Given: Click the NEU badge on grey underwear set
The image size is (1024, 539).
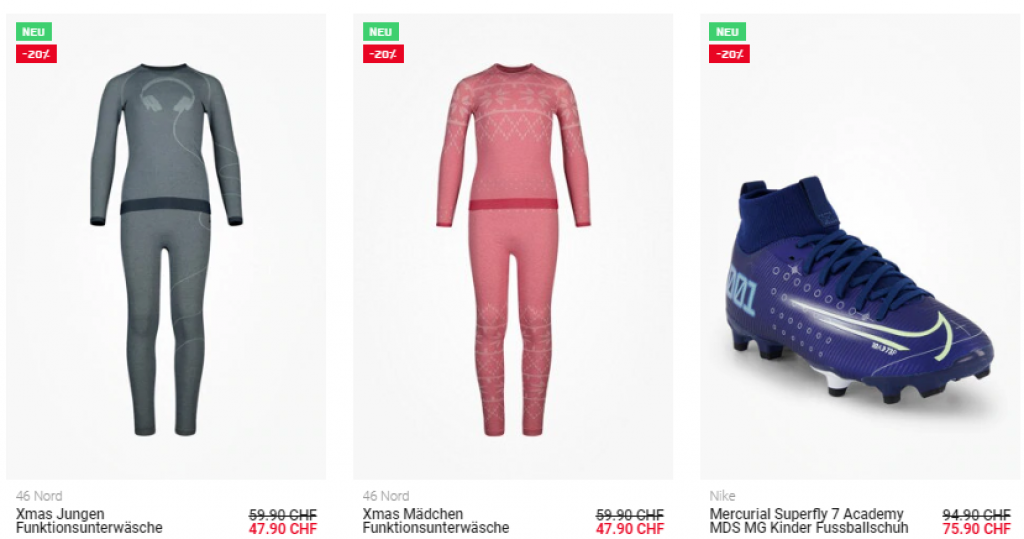Looking at the screenshot, I should (33, 31).
